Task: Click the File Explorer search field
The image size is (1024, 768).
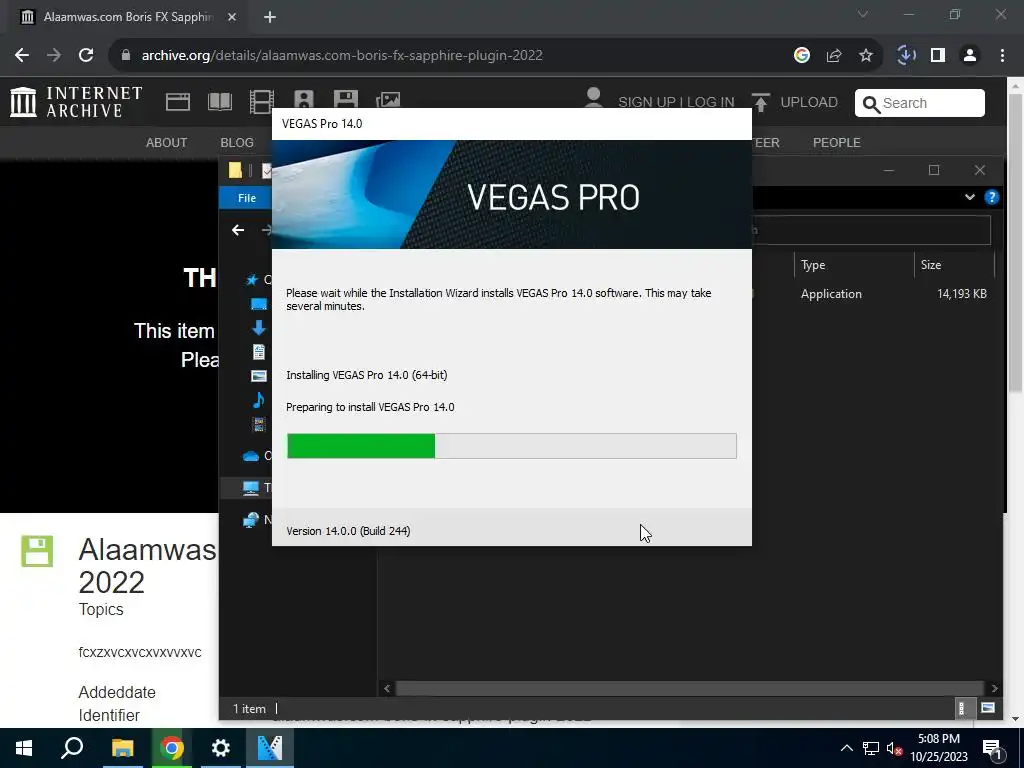Action: (872, 230)
